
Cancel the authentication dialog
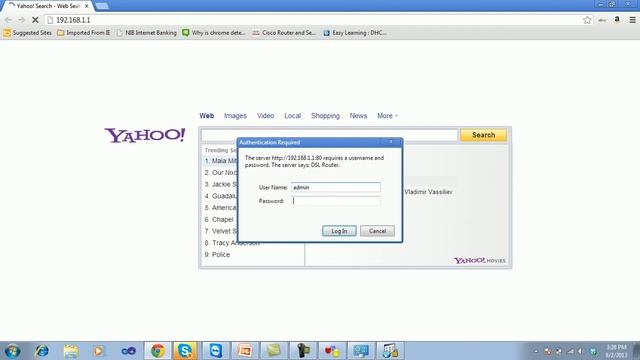click(377, 231)
